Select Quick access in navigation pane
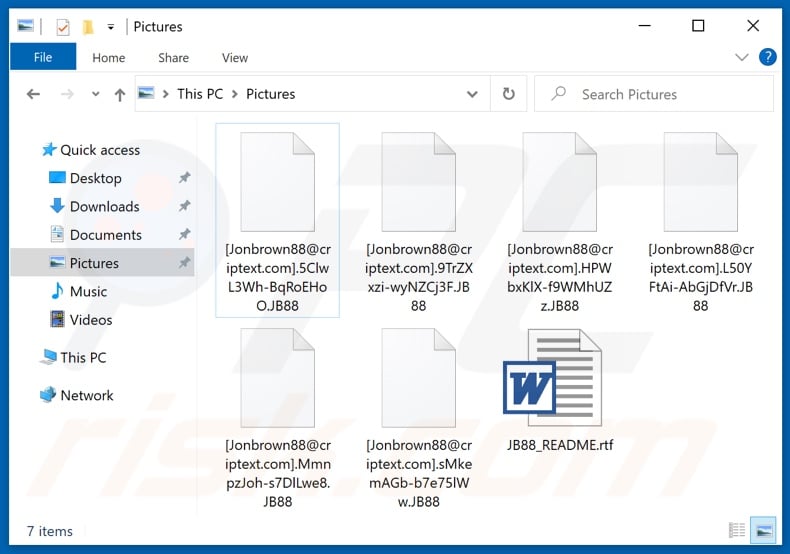The height and width of the screenshot is (554, 790). coord(100,150)
